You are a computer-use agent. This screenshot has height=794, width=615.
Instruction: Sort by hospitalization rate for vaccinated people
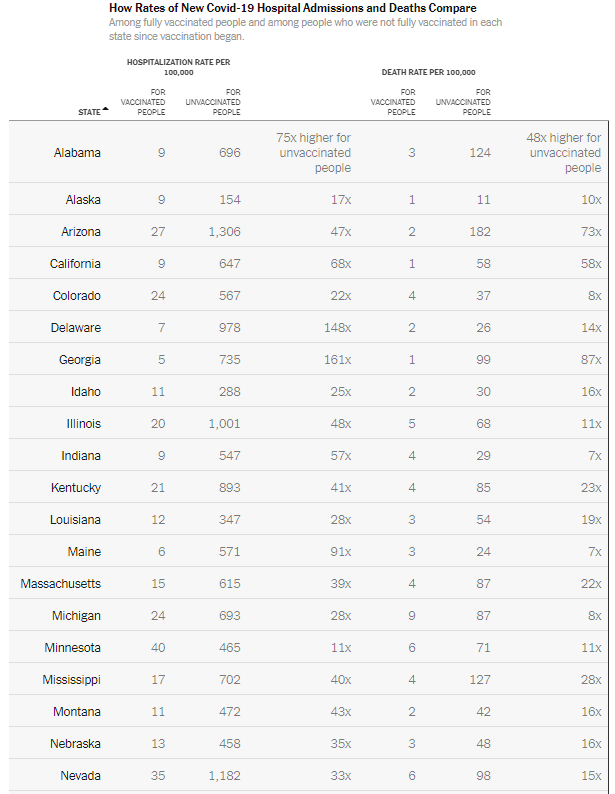(143, 102)
